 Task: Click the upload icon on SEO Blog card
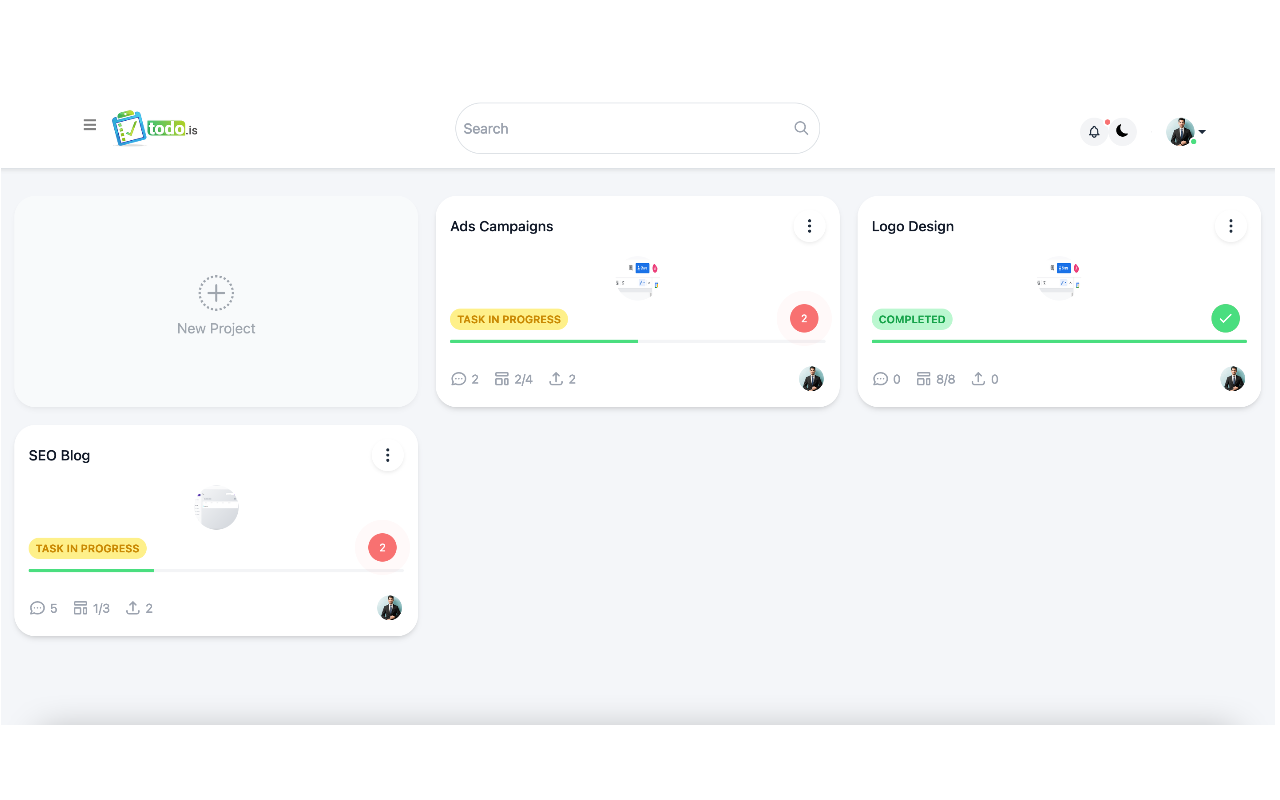point(131,607)
